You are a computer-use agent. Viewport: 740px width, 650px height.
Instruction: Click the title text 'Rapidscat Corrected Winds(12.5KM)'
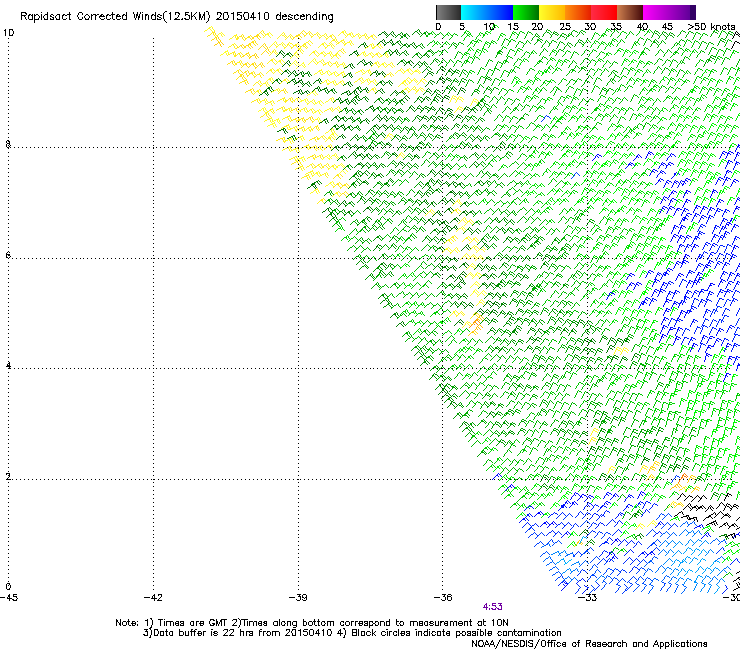[x=115, y=17]
